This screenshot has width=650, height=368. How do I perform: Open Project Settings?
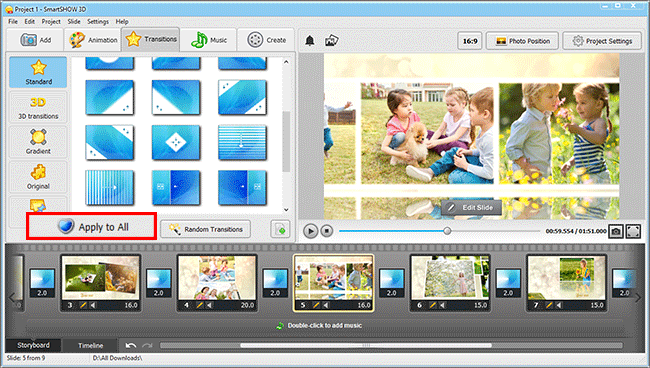pyautogui.click(x=602, y=41)
